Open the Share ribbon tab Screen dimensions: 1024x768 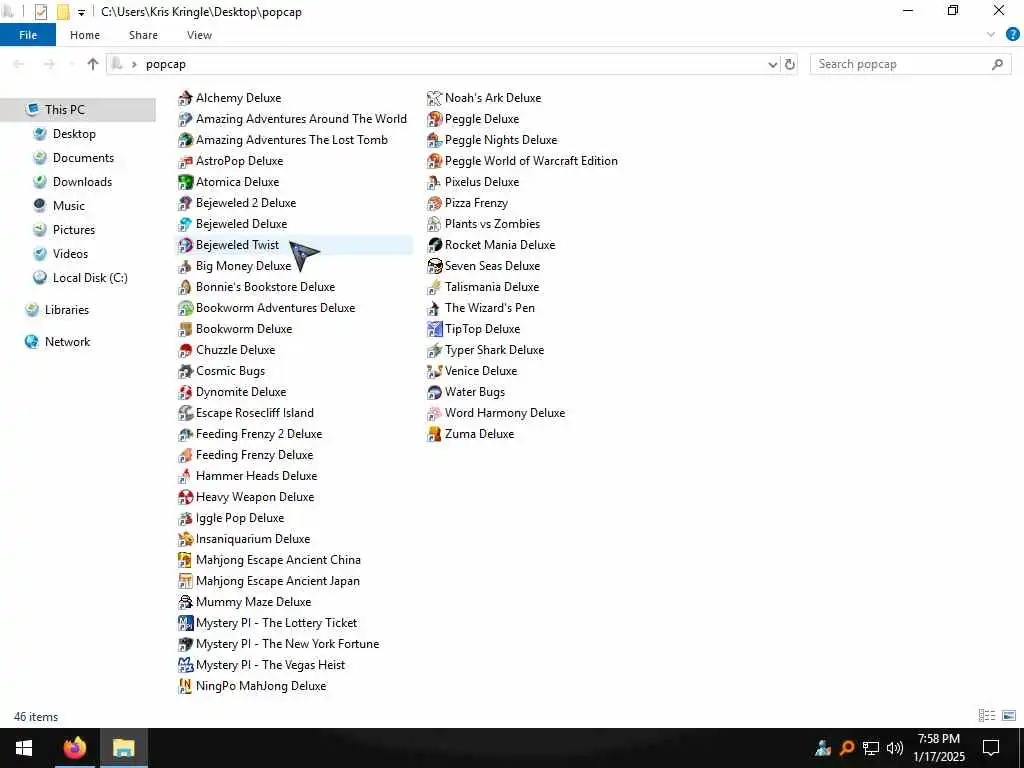(143, 35)
